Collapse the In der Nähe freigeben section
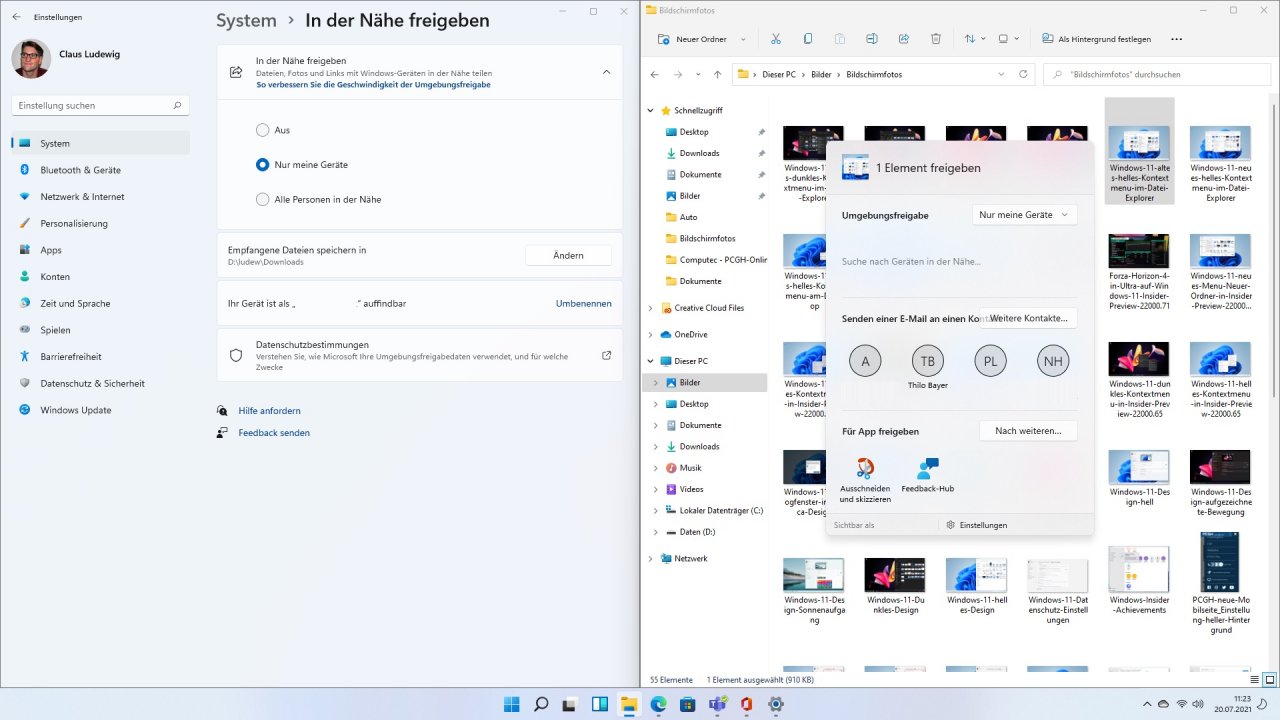 point(606,72)
